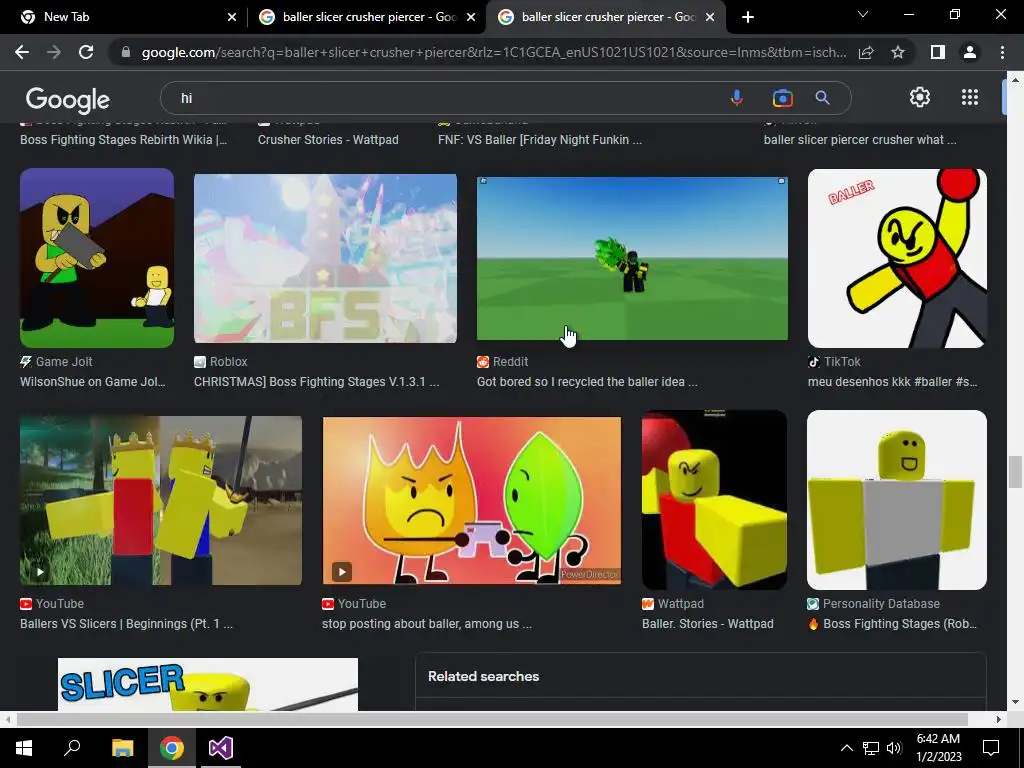The height and width of the screenshot is (768, 1024).
Task: Open Chrome side panel
Action: tap(938, 52)
